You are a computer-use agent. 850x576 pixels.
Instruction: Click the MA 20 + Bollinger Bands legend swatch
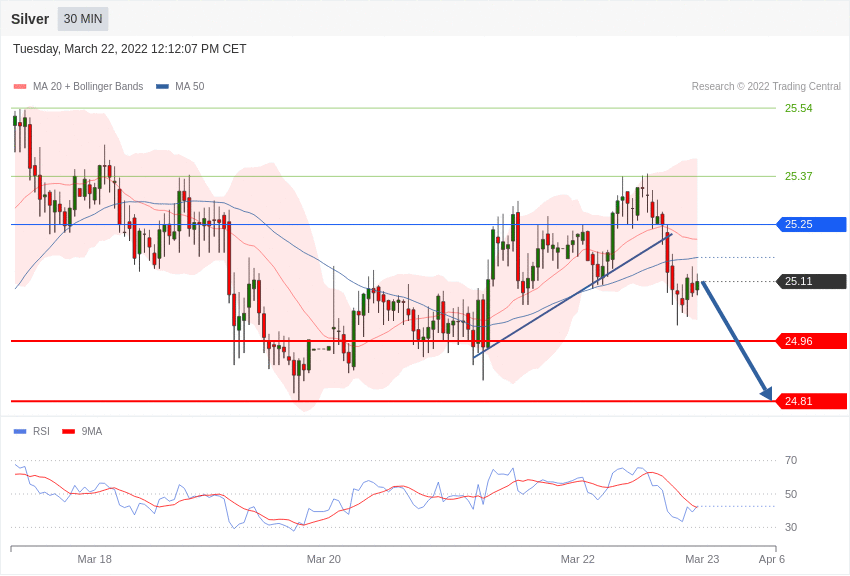(20, 87)
